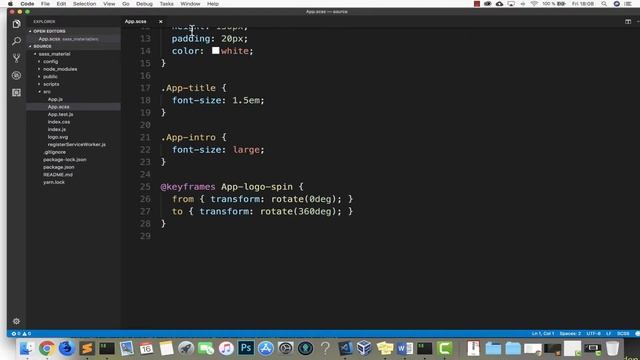Screen dimensions: 640x360
Task: Open the Selection menu
Action: pos(84,4)
